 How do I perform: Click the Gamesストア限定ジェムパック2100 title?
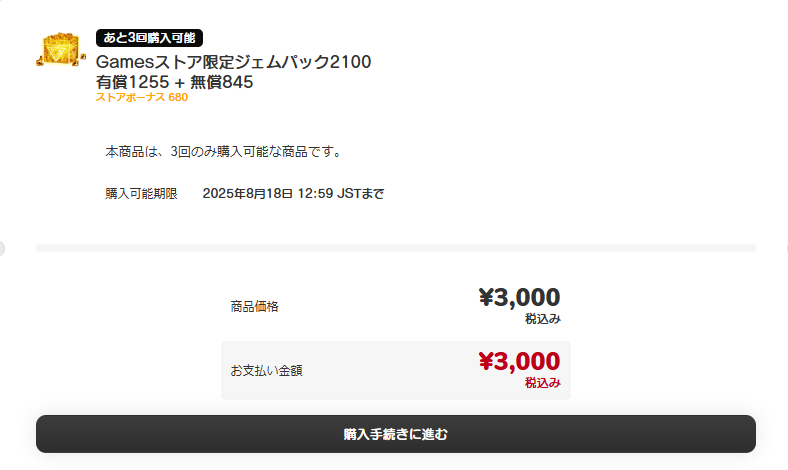(x=233, y=62)
